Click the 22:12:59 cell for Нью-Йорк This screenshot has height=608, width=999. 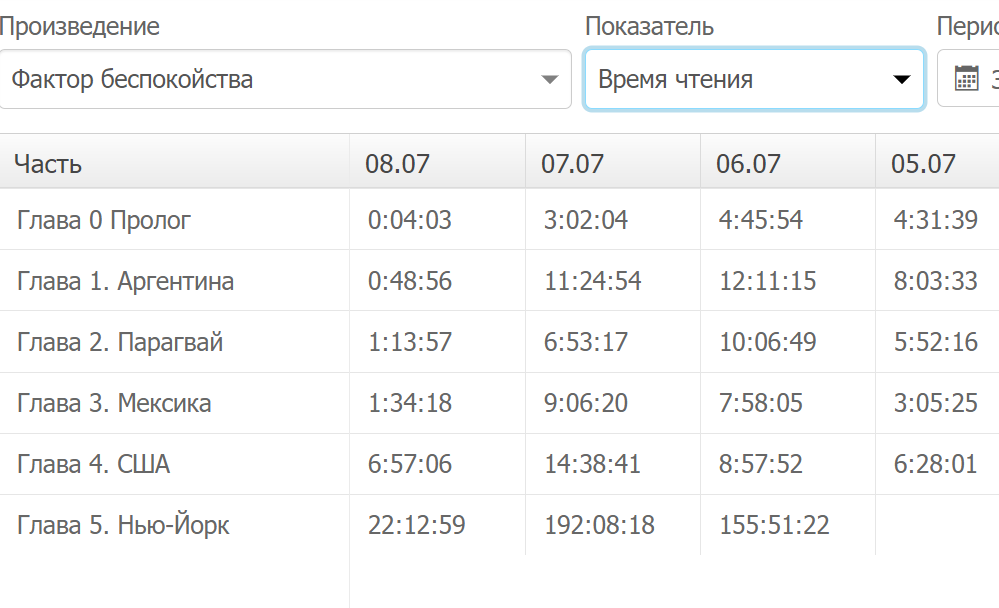(416, 525)
